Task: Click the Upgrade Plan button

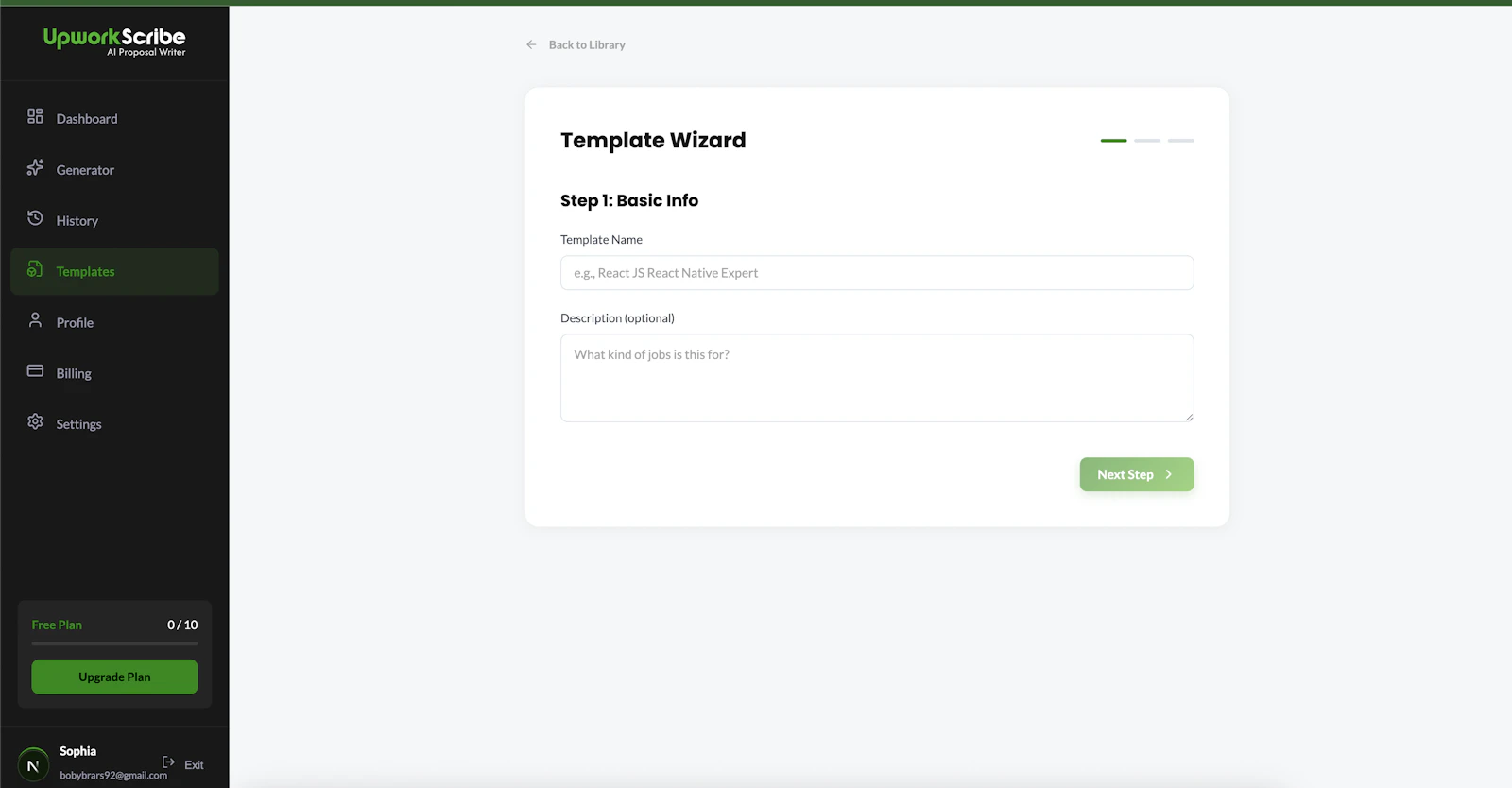Action: 114,677
